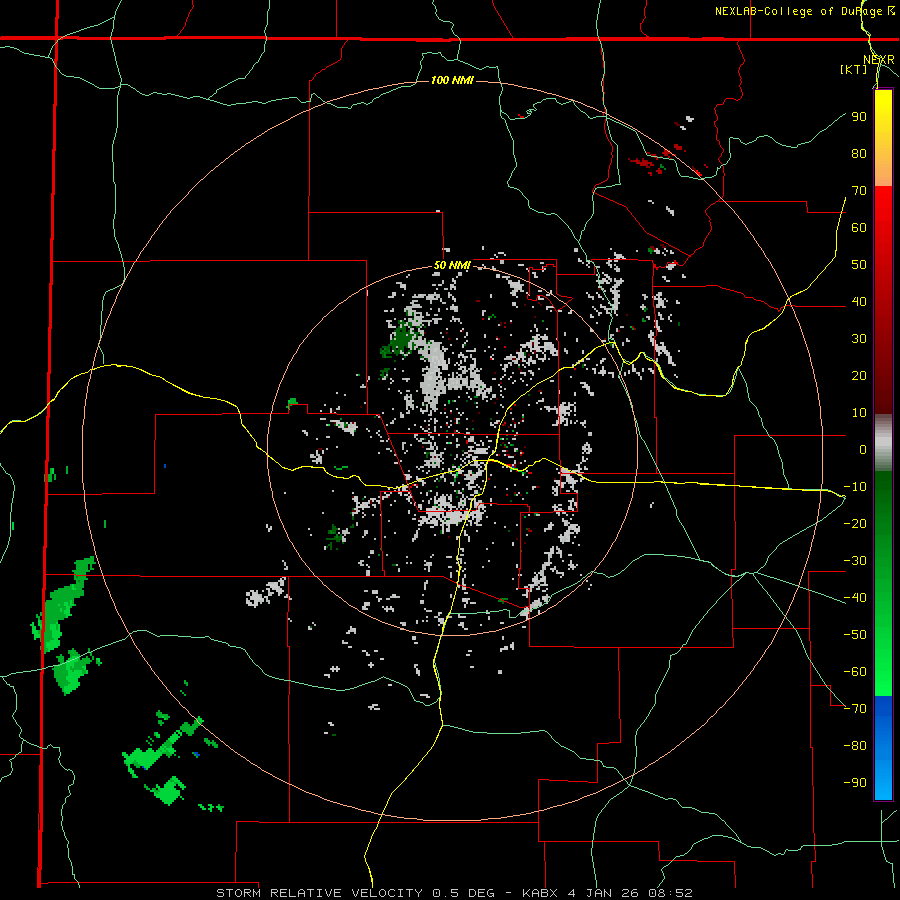This screenshot has height=900, width=900.
Task: Select the -10 knot scale label
Action: tap(855, 487)
